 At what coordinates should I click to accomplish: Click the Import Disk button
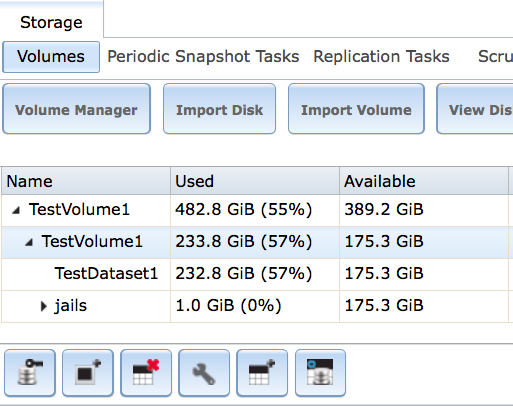(x=219, y=109)
